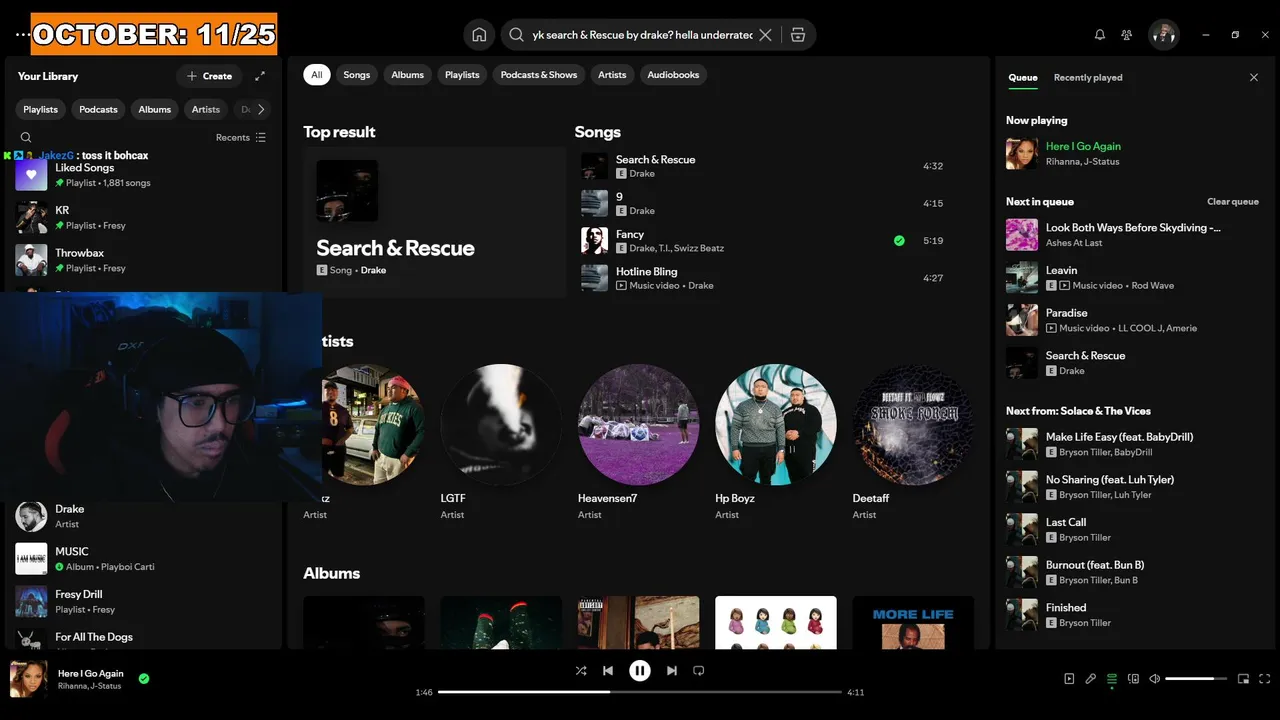The height and width of the screenshot is (720, 1280).
Task: Select Leavin by Rod Wave in queue
Action: pos(1132,277)
